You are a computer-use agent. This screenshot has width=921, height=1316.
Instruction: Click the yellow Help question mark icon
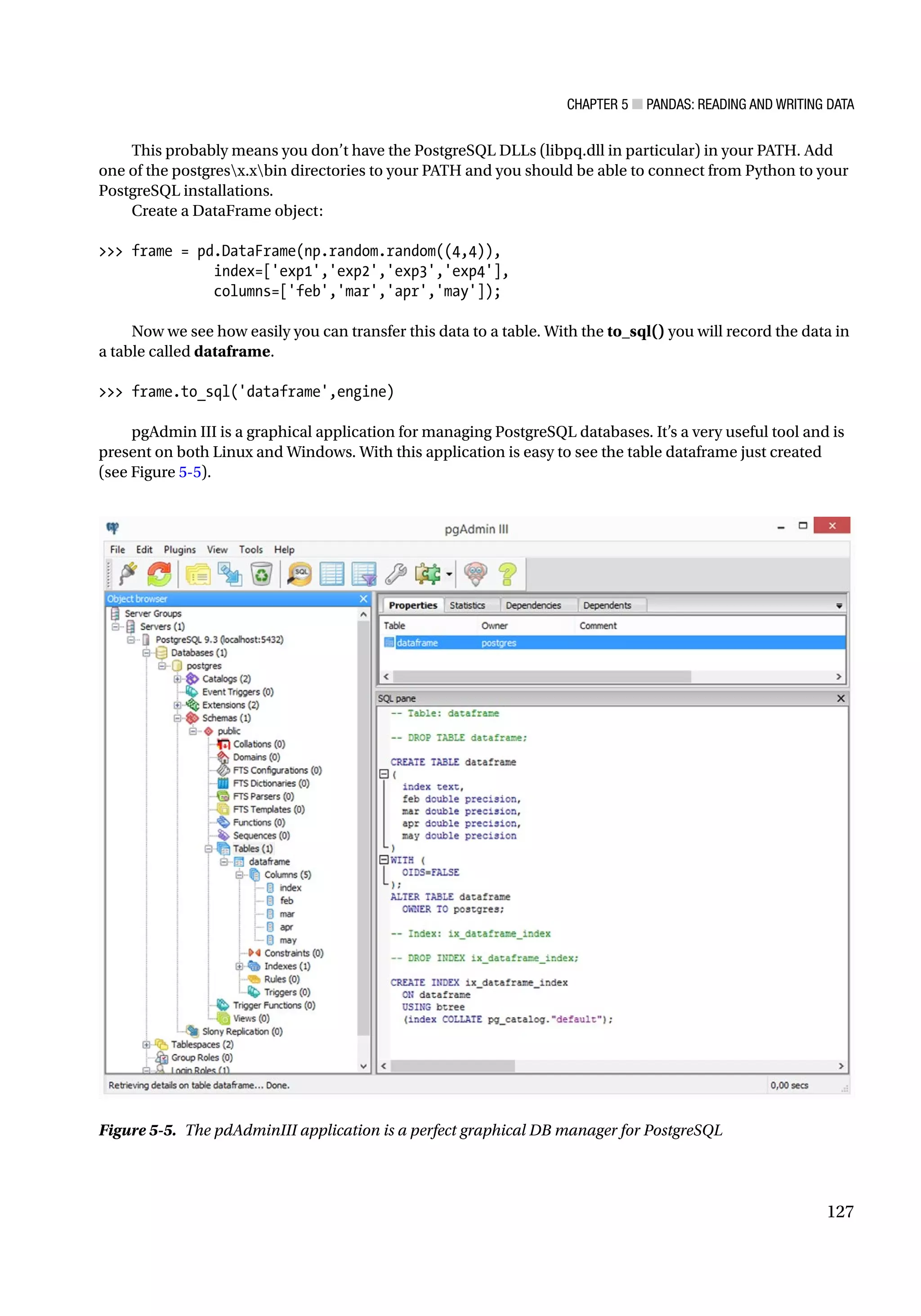point(507,574)
